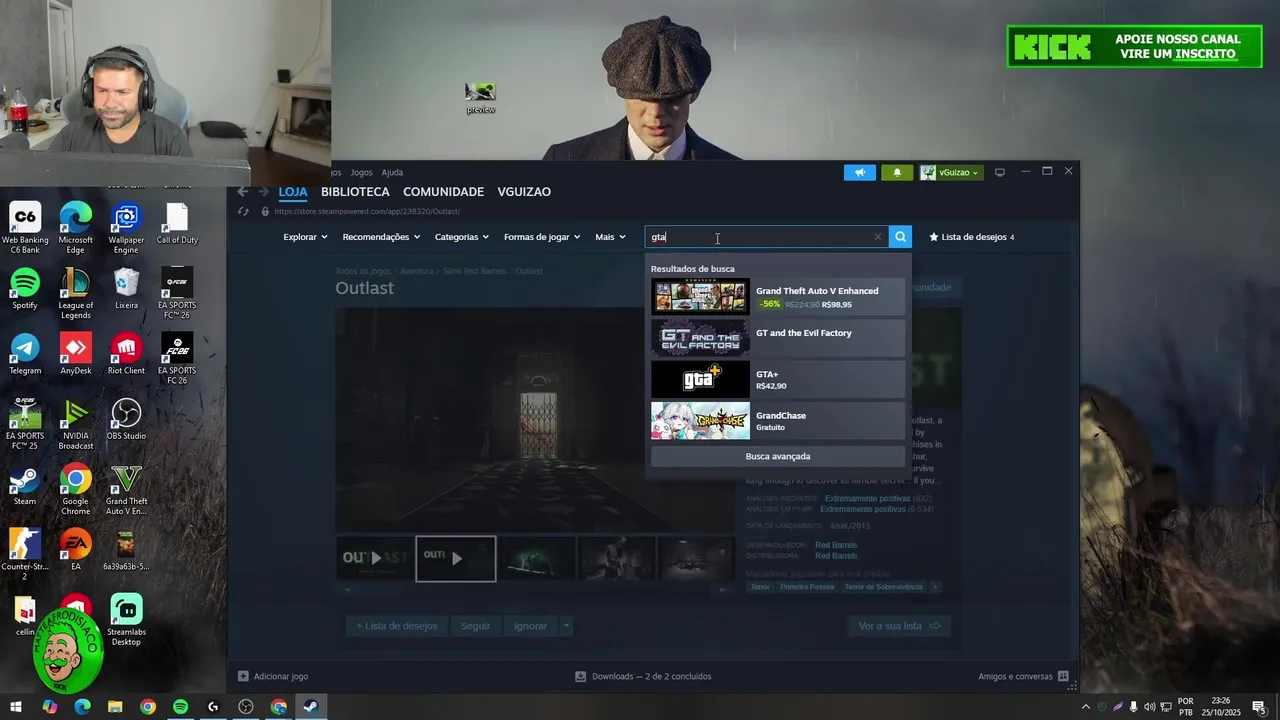Screen dimensions: 1280x720
Task: Open the Ajuda menu
Action: pyautogui.click(x=392, y=172)
